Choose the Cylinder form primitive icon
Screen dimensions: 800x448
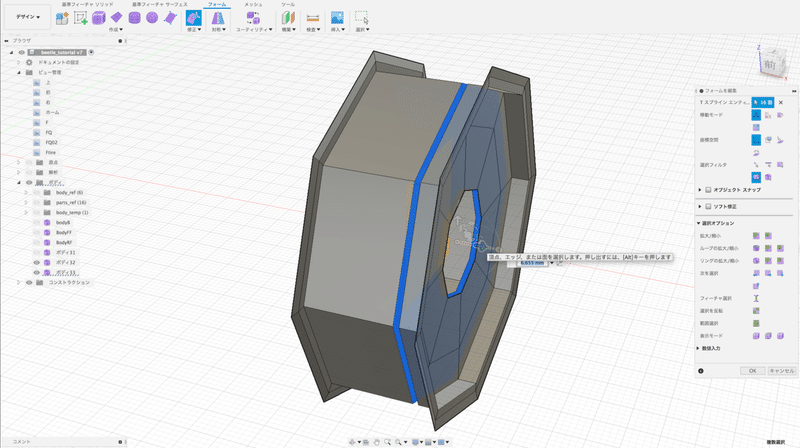click(134, 18)
